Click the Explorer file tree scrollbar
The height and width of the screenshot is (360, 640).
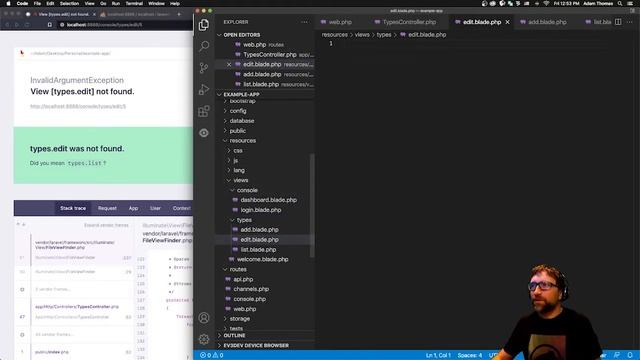tap(313, 205)
